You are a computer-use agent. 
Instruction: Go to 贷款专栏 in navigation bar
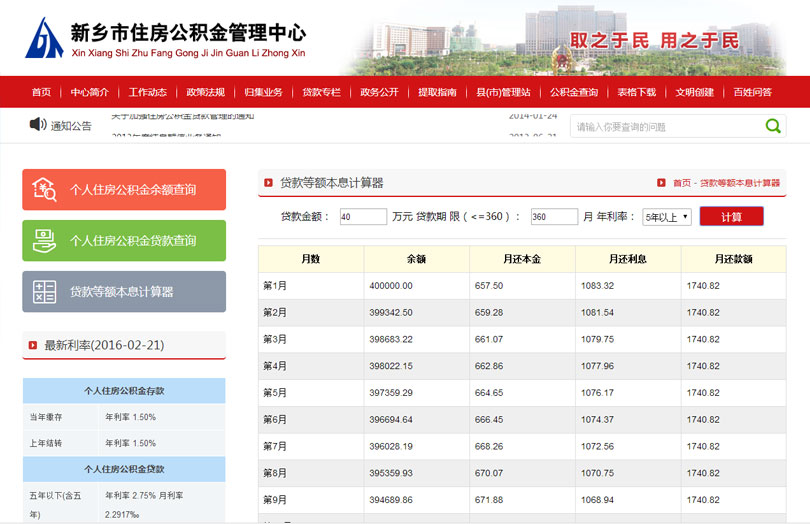321,92
